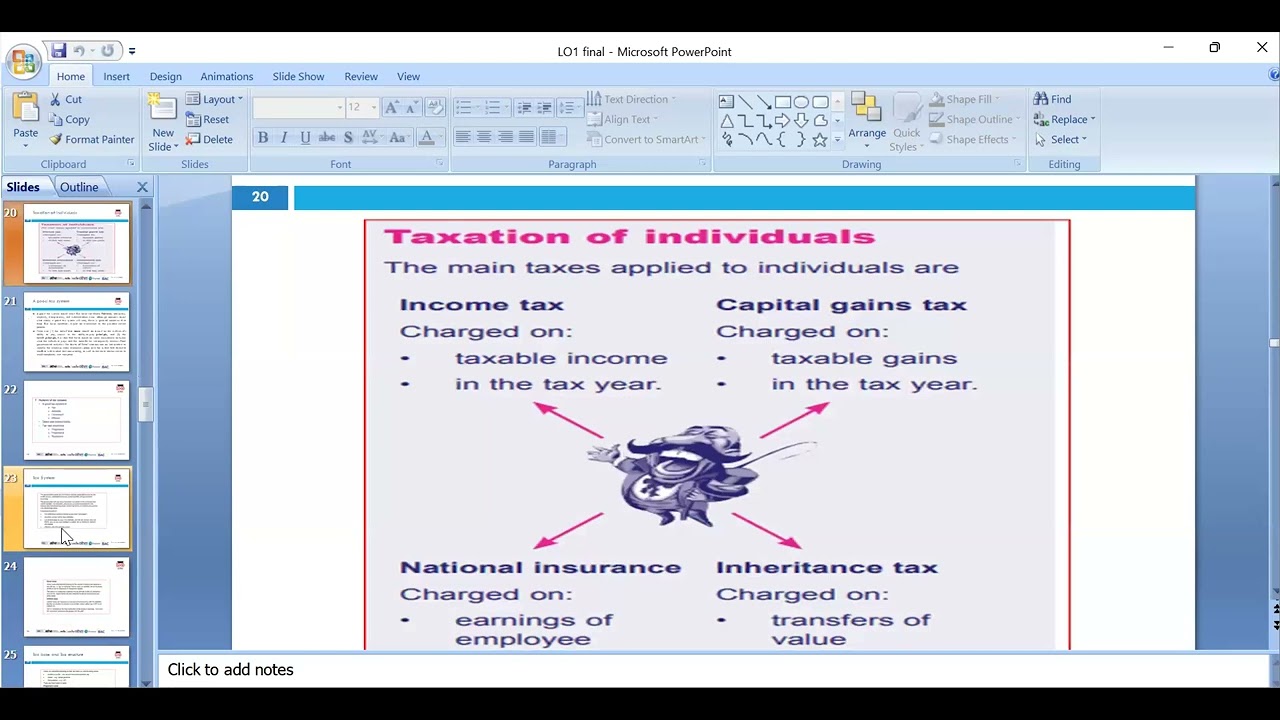Switch to the View tab
1280x720 pixels.
(408, 76)
